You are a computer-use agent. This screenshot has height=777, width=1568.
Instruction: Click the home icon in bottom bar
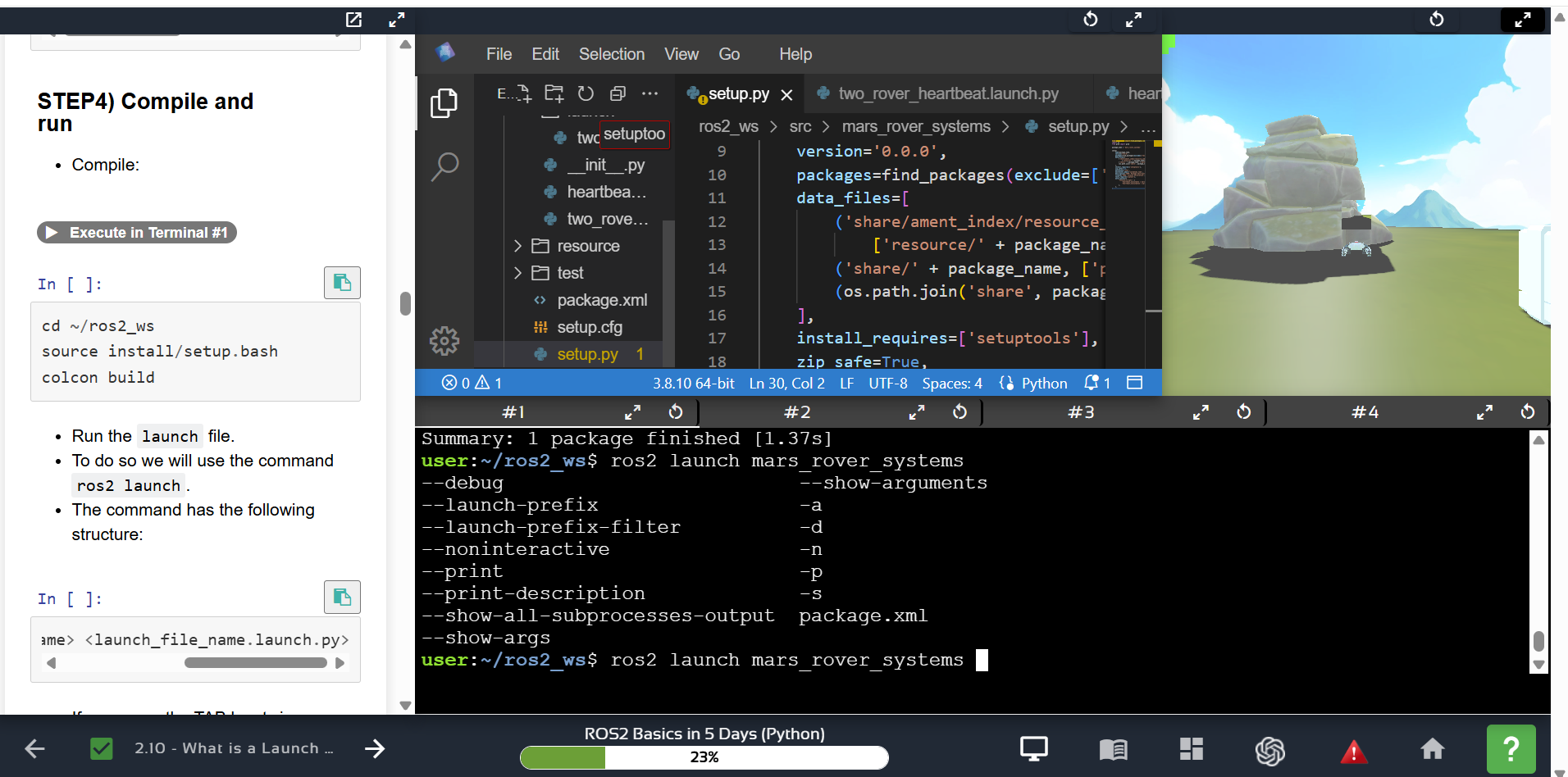(x=1432, y=748)
